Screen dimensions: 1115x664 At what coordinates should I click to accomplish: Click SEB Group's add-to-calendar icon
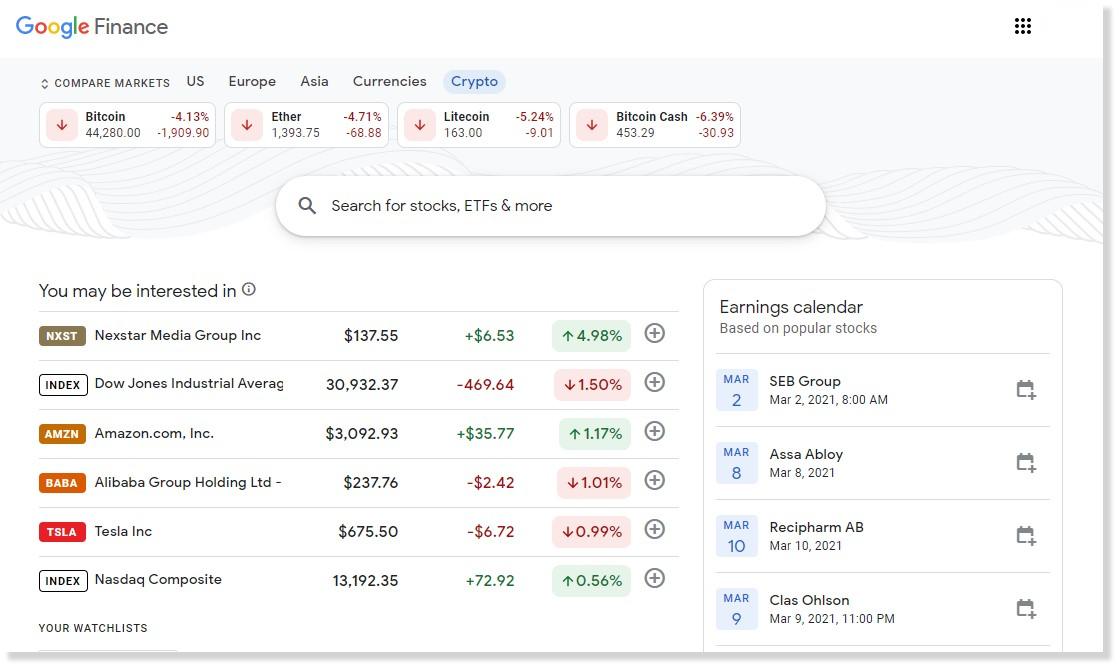coord(1026,390)
